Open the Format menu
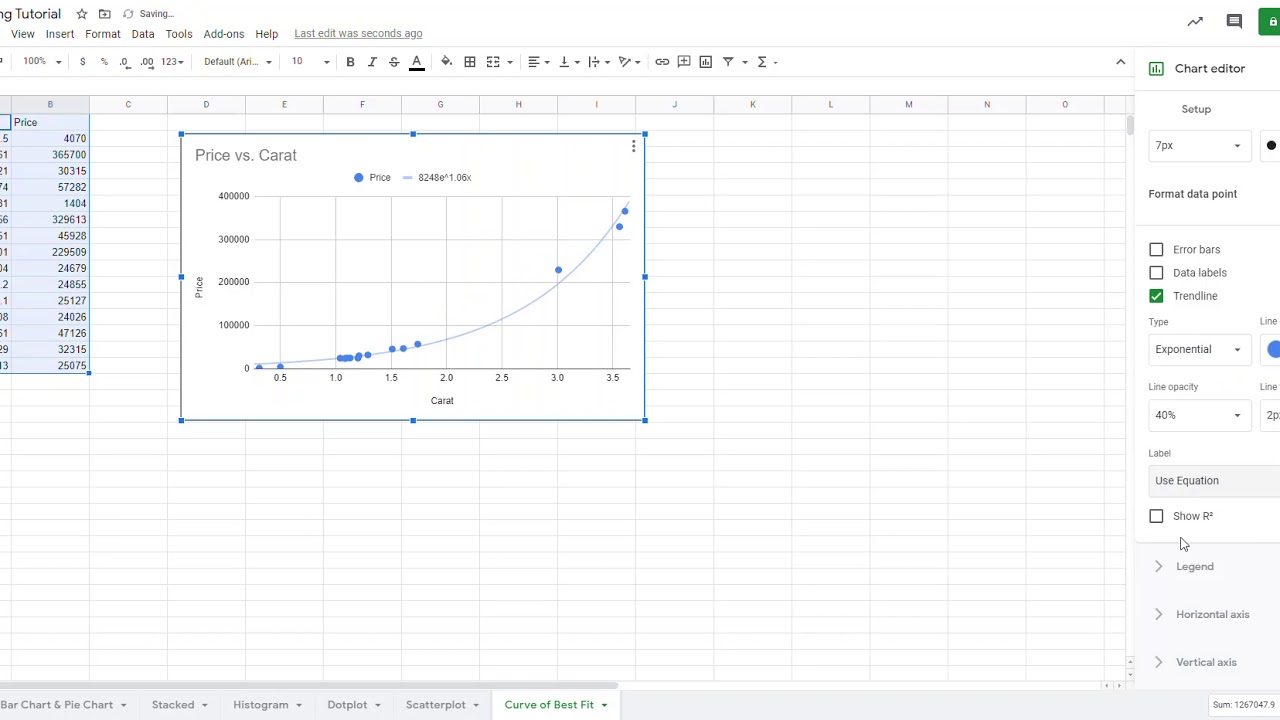This screenshot has height=720, width=1280. pos(103,34)
